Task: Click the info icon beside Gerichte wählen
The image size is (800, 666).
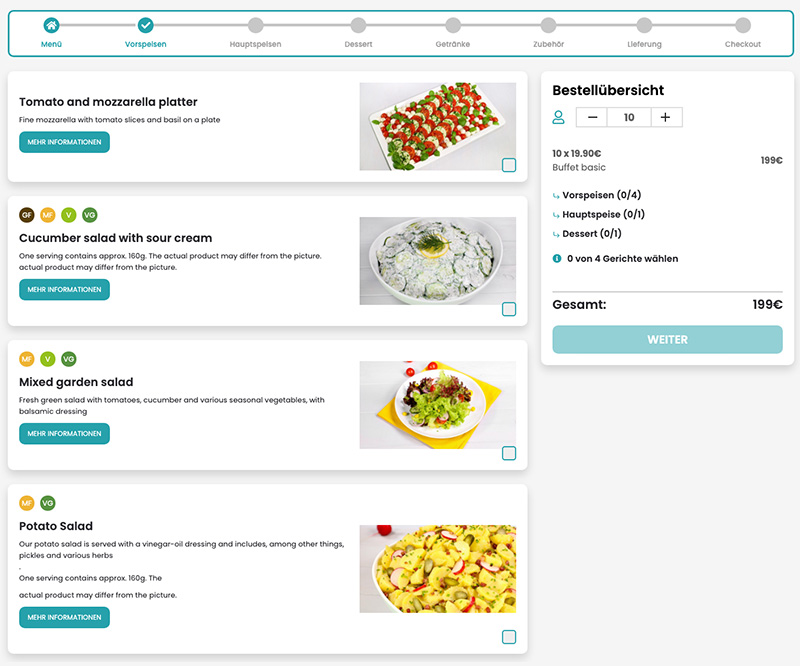Action: point(557,259)
